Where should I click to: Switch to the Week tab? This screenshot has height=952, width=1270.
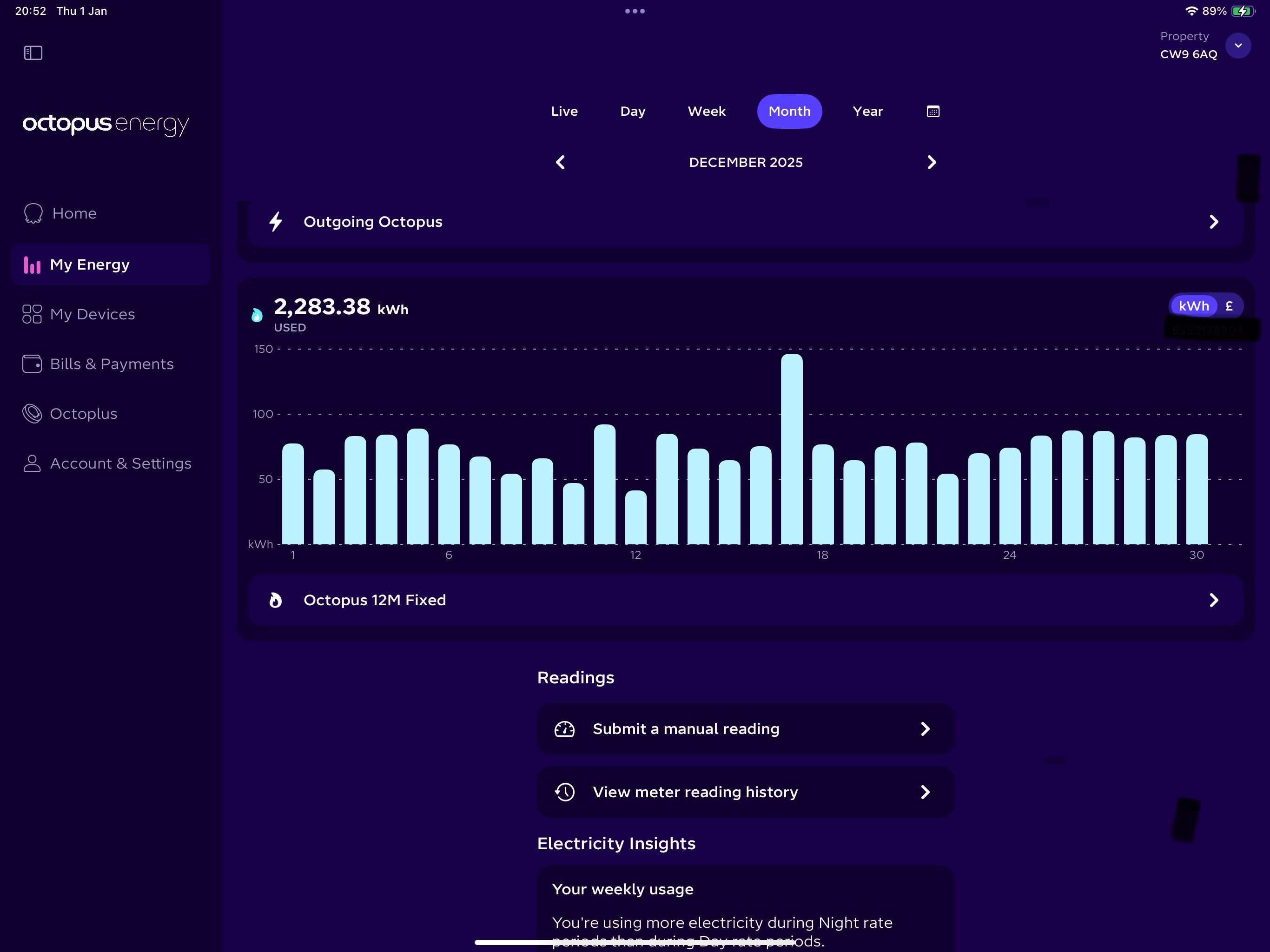pos(706,112)
